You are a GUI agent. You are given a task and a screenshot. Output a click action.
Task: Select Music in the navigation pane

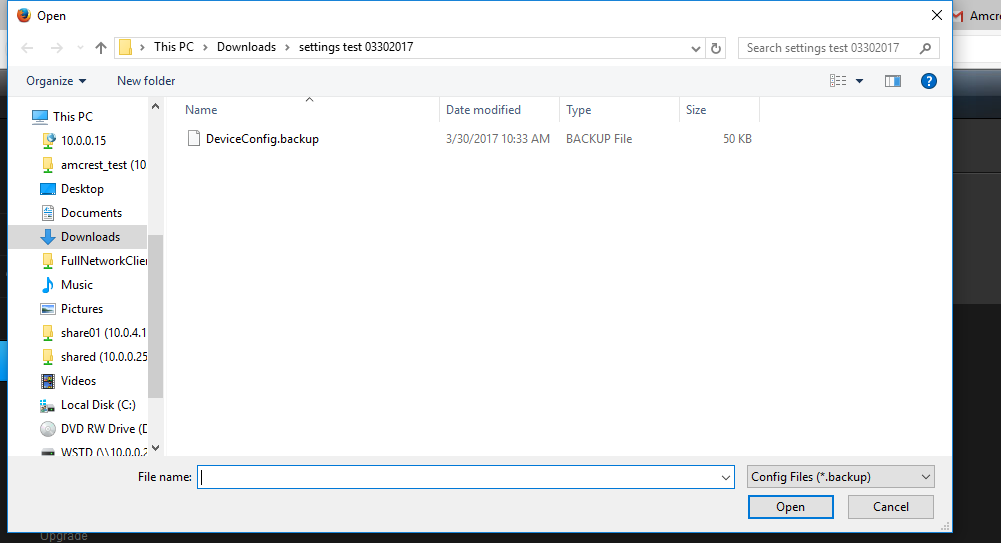[77, 285]
